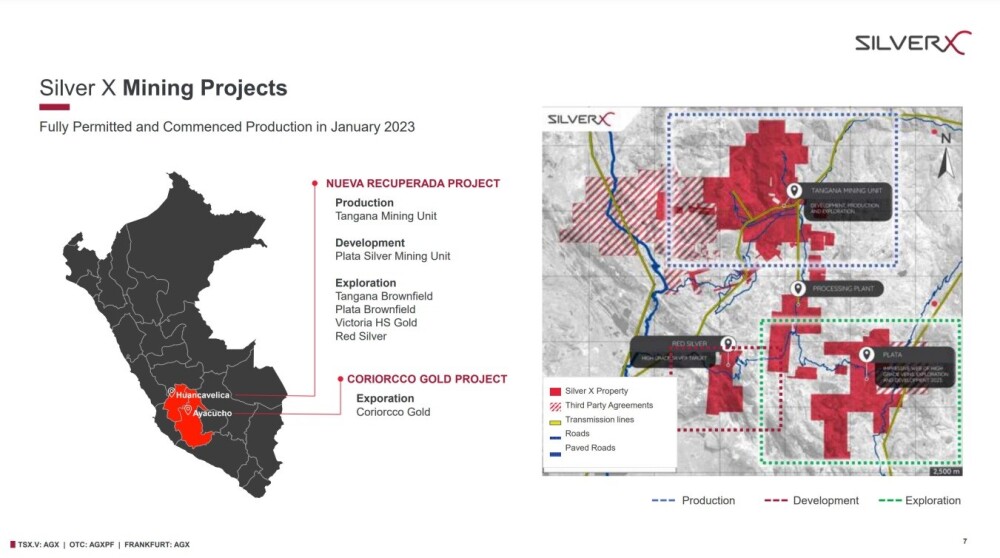Click the red dashed Development line sample
Viewport: 1000px width, 558px height.
click(x=776, y=501)
